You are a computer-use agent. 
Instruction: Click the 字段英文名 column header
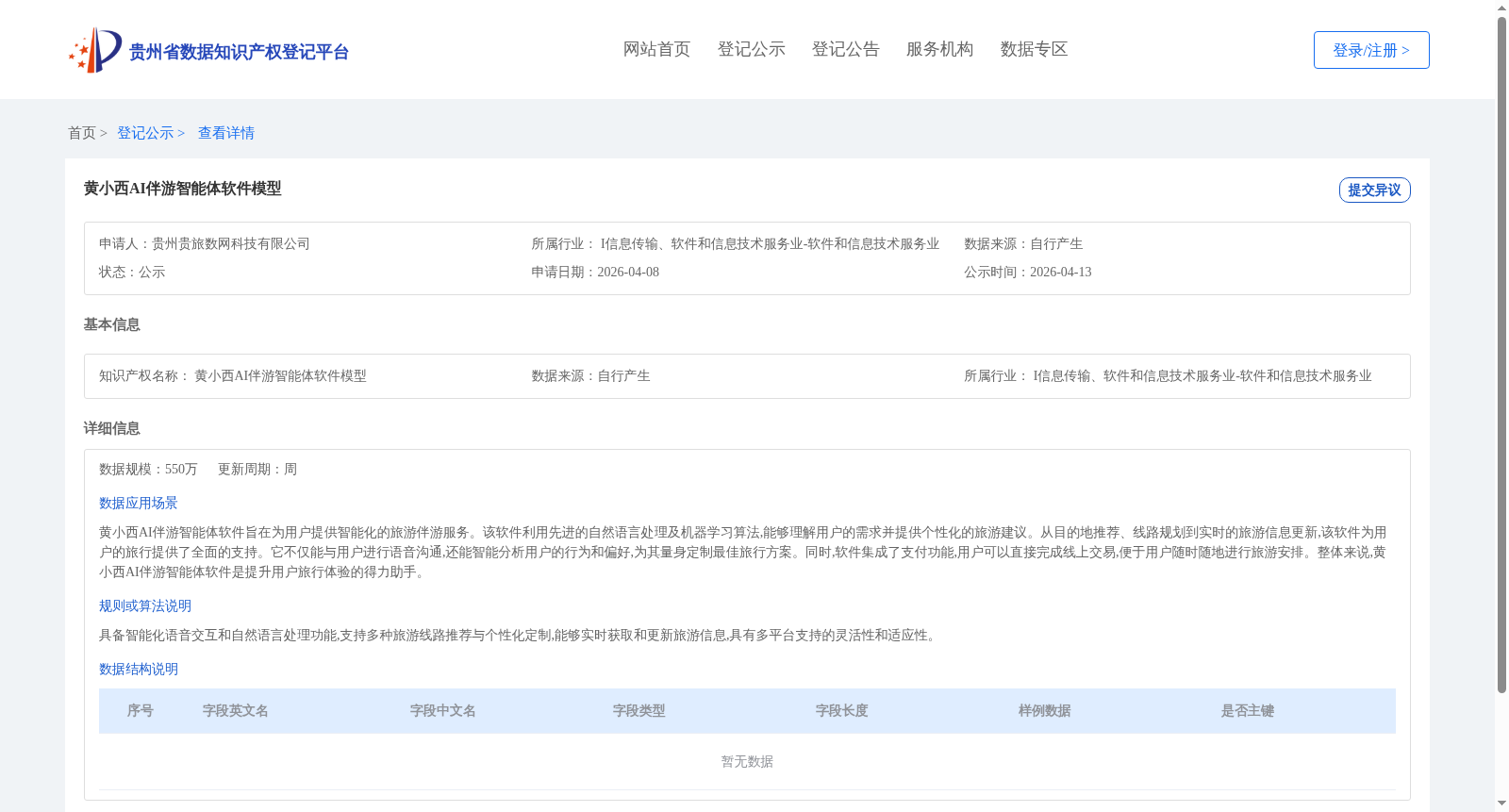click(236, 711)
